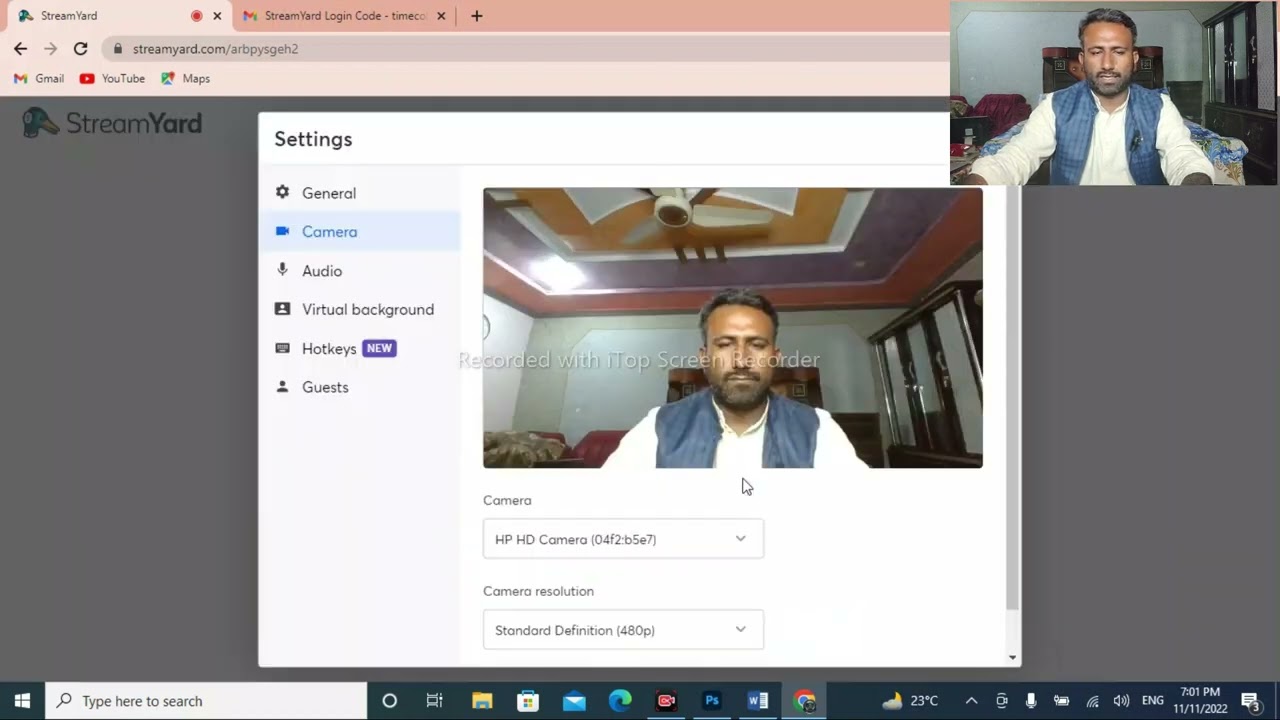Open network settings tray icon
1280x720 pixels.
point(1092,701)
